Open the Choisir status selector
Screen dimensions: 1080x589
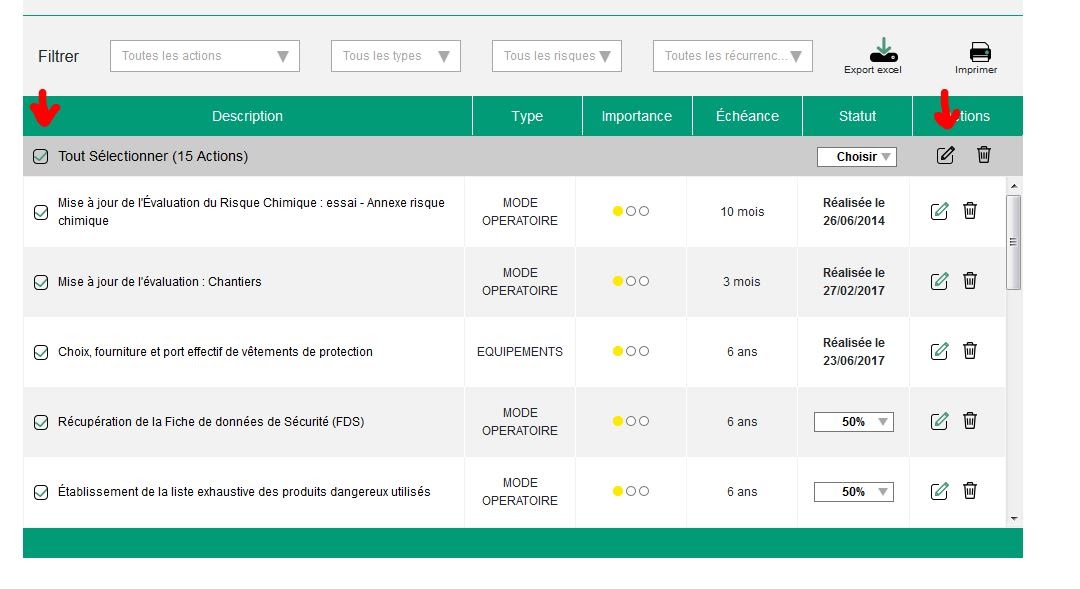[856, 157]
